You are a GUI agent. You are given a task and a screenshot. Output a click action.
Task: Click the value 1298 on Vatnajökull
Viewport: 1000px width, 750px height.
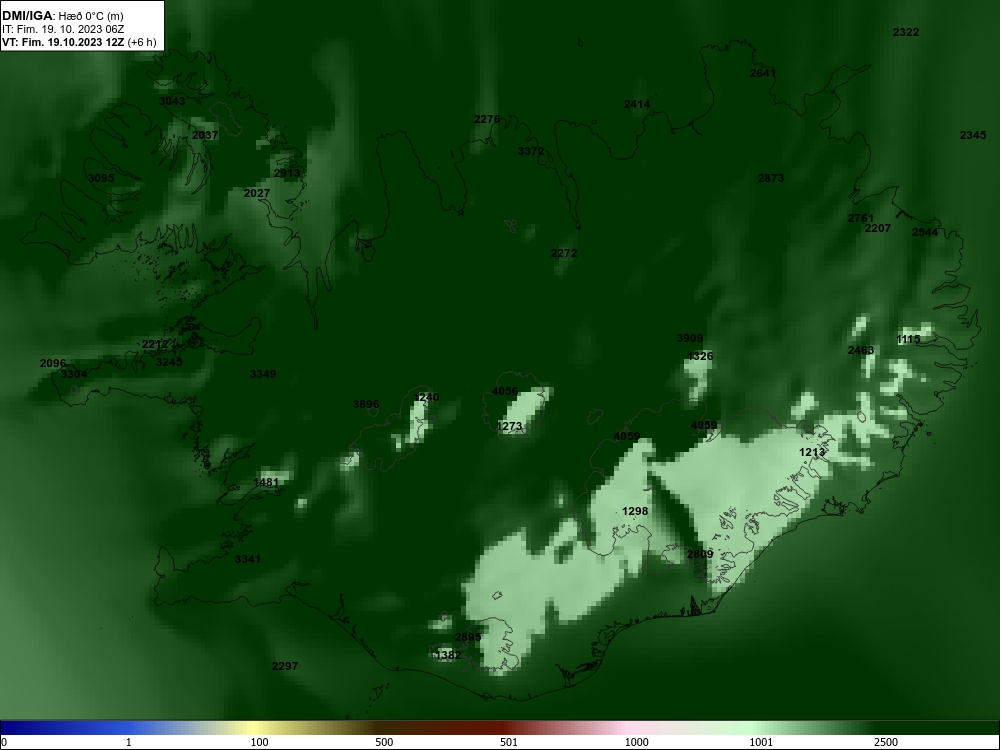(635, 511)
